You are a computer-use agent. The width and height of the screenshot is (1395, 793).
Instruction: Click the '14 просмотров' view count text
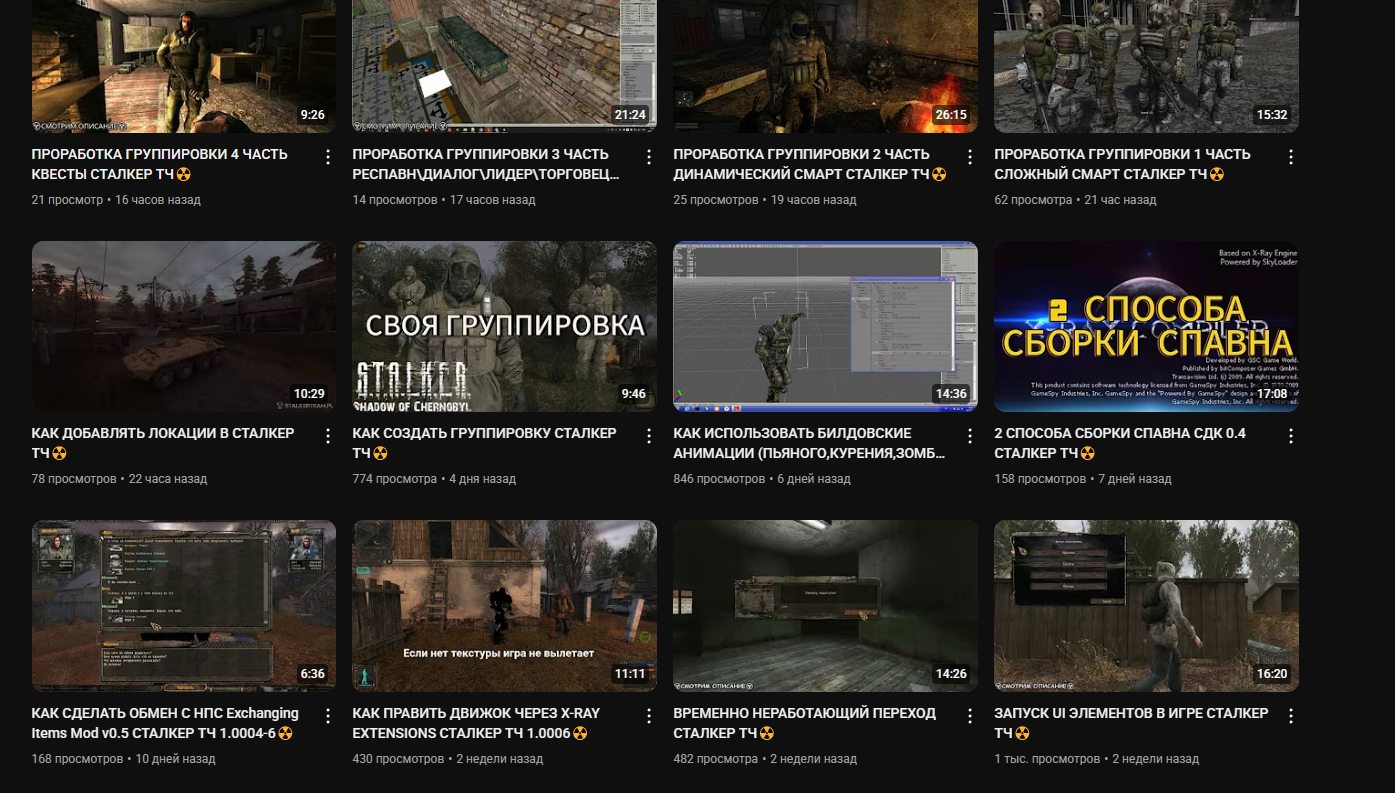[395, 200]
